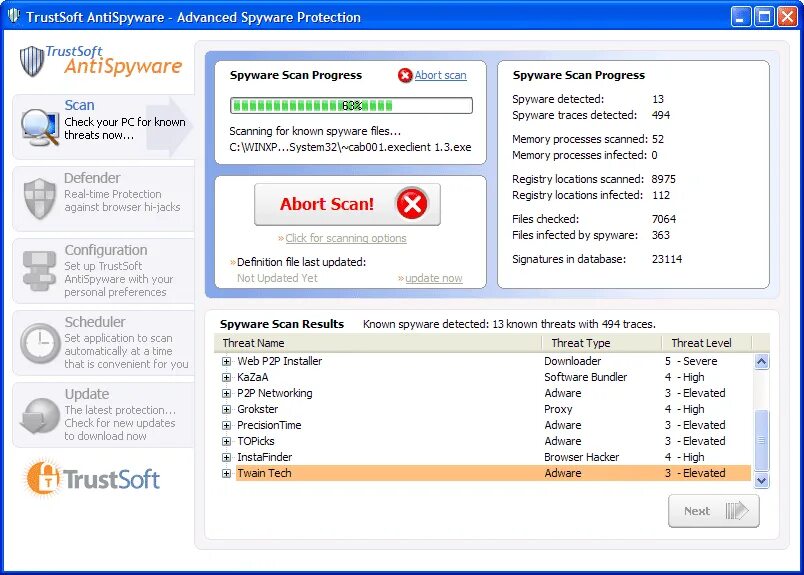Click the Not Updated Yet text
This screenshot has width=804, height=575.
277,278
